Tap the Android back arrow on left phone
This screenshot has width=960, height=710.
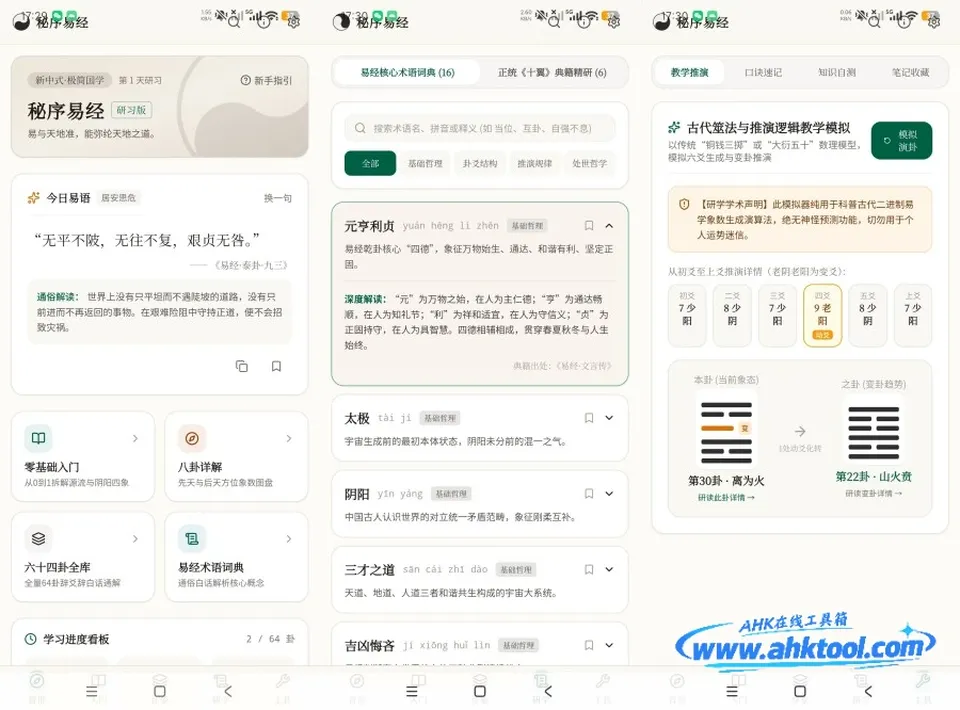click(x=228, y=692)
